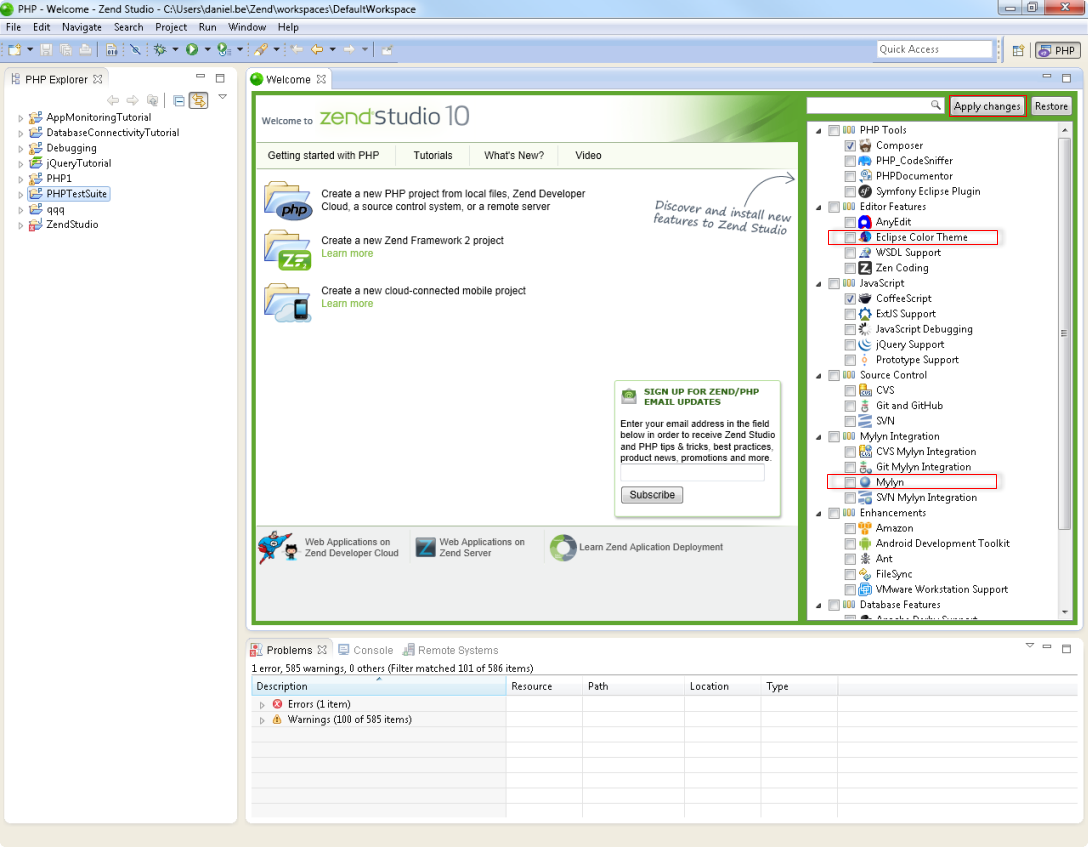Check the PHP Tools group checkbox
The height and width of the screenshot is (847, 1088).
point(834,130)
